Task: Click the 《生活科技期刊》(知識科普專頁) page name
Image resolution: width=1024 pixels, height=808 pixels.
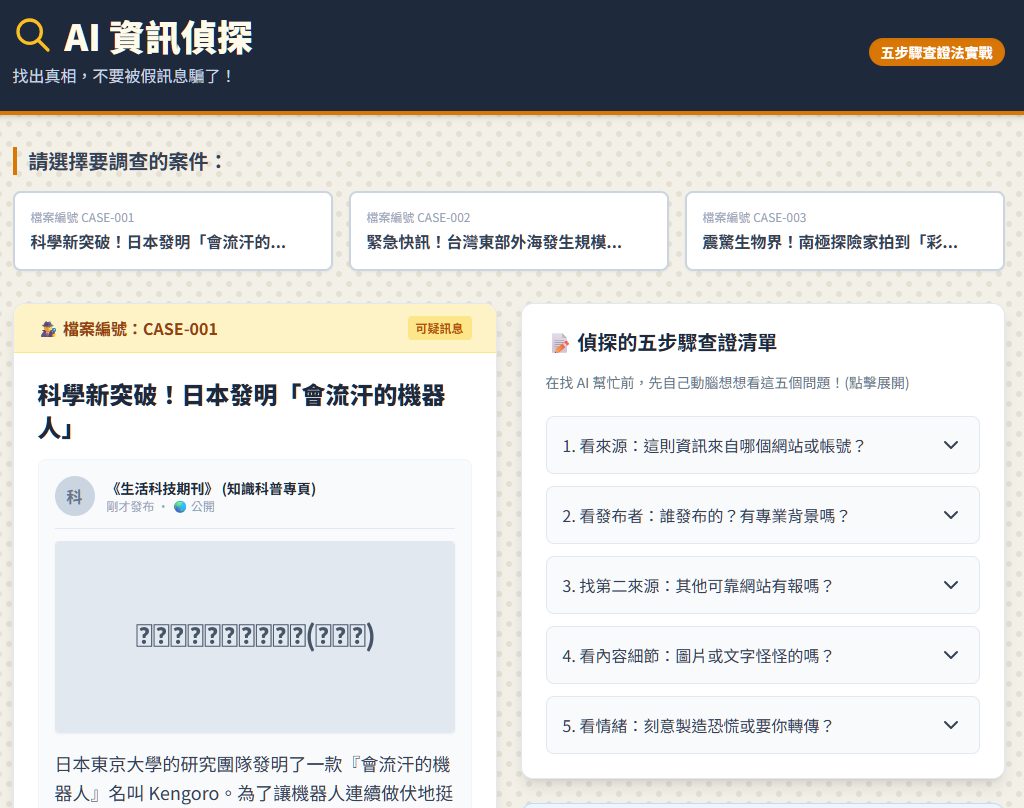Action: click(211, 489)
